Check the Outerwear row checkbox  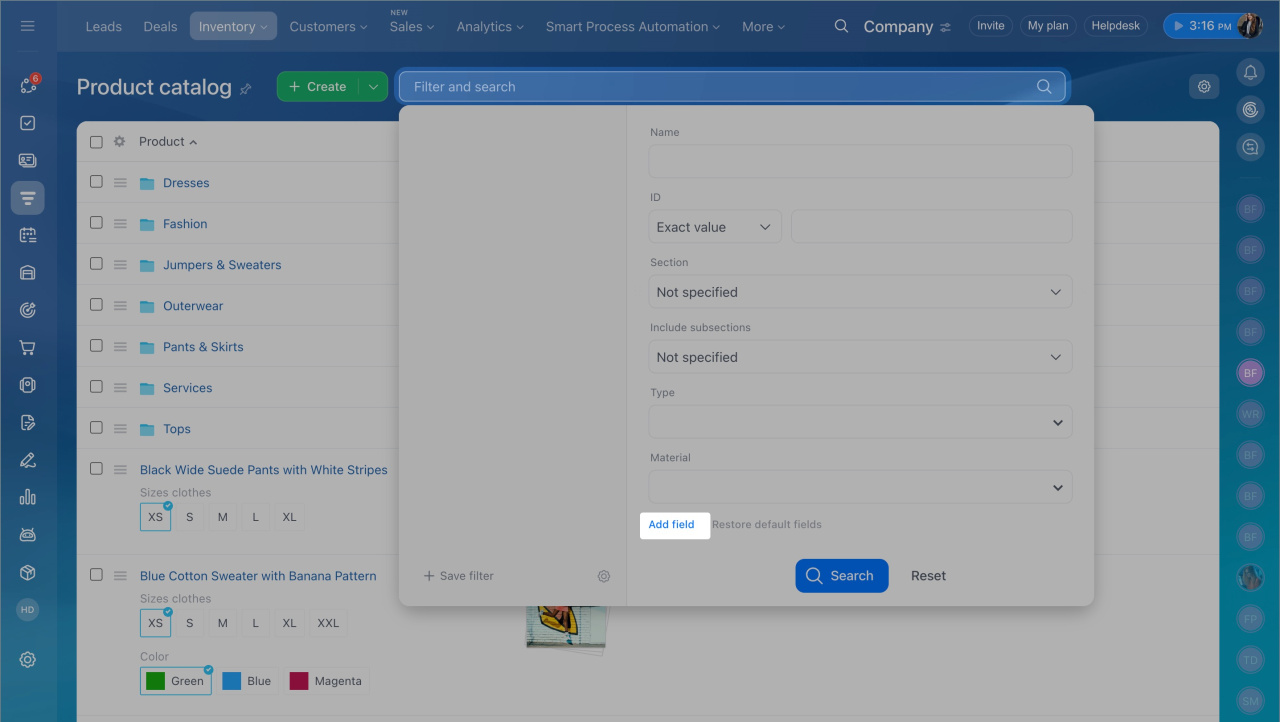pyautogui.click(x=96, y=305)
